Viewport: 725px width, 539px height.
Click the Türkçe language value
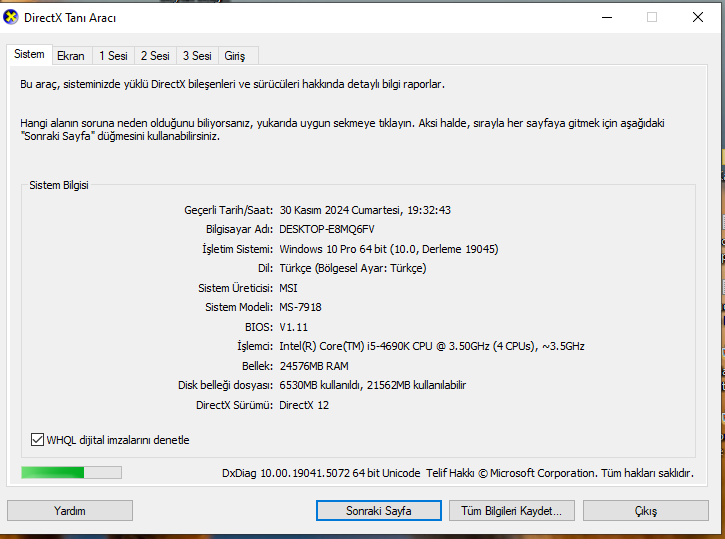point(353,268)
